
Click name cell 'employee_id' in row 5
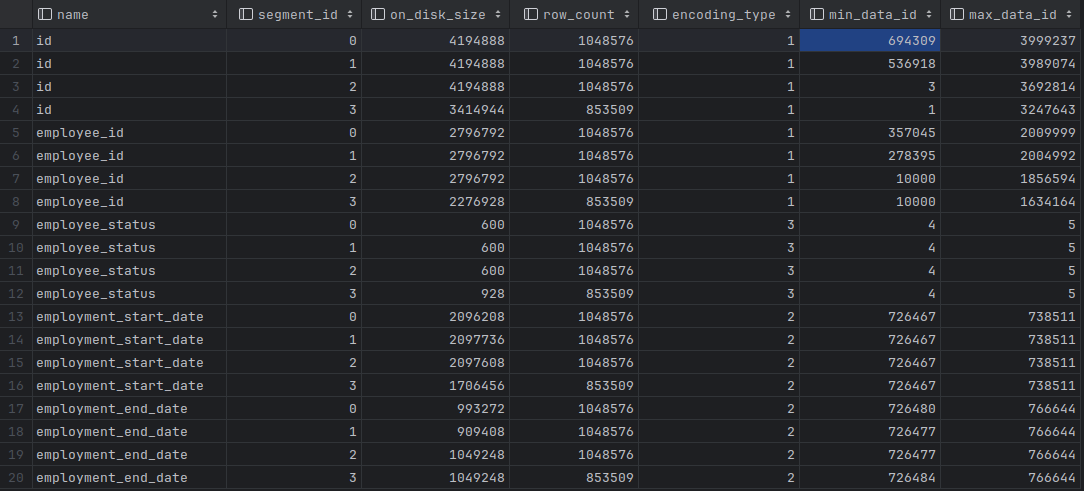[129, 133]
